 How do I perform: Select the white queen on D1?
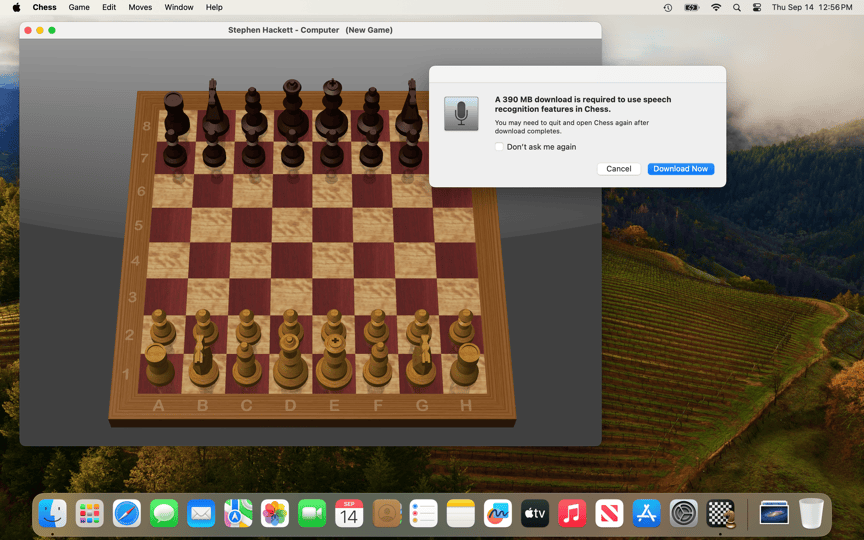[290, 364]
